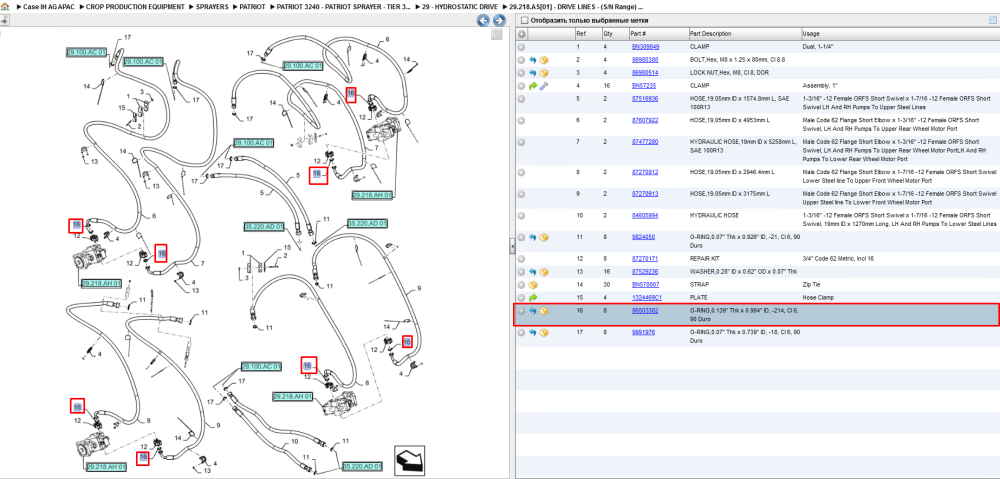The width and height of the screenshot is (1000, 479).
Task: Open part number link 1324469C1
Action: coord(646,297)
